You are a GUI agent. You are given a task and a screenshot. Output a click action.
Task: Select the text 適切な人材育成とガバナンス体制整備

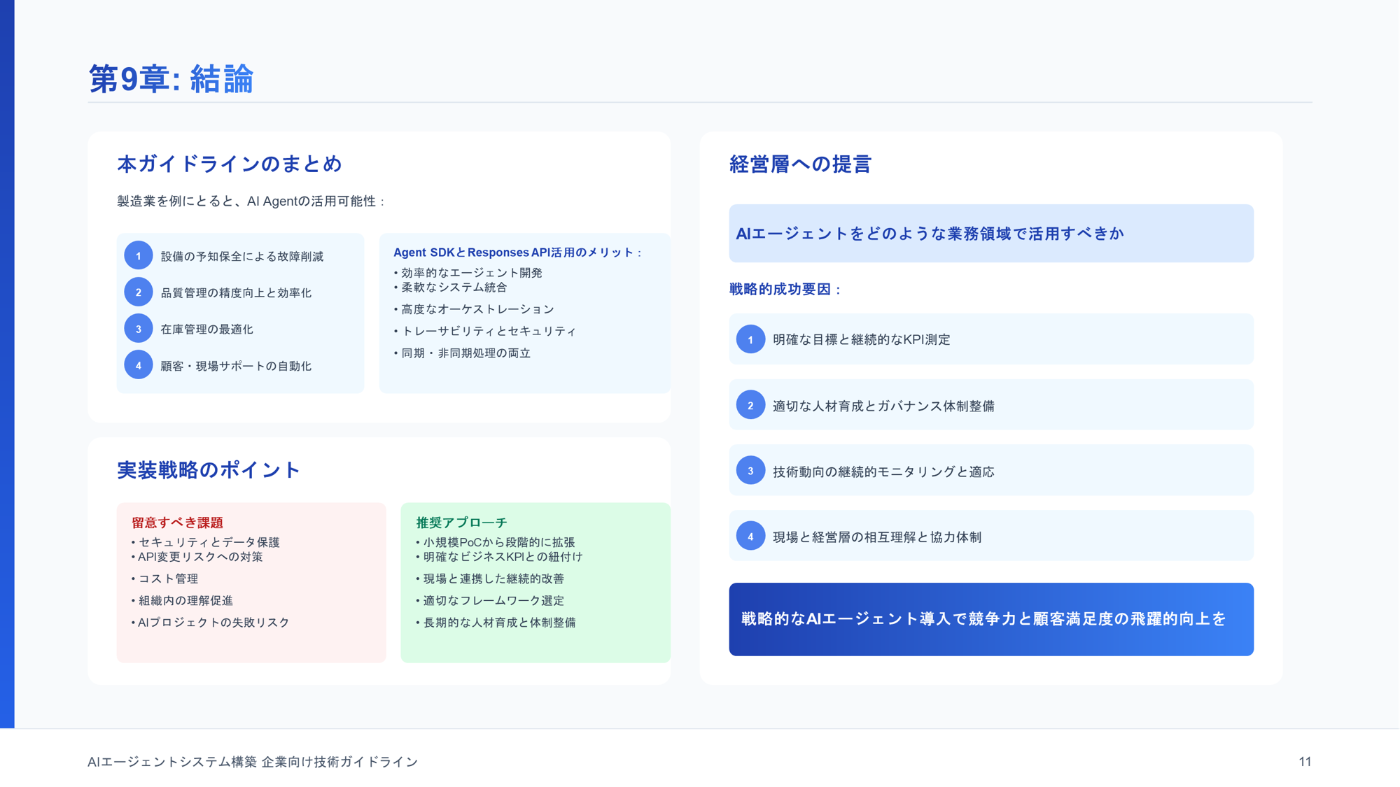click(x=884, y=406)
